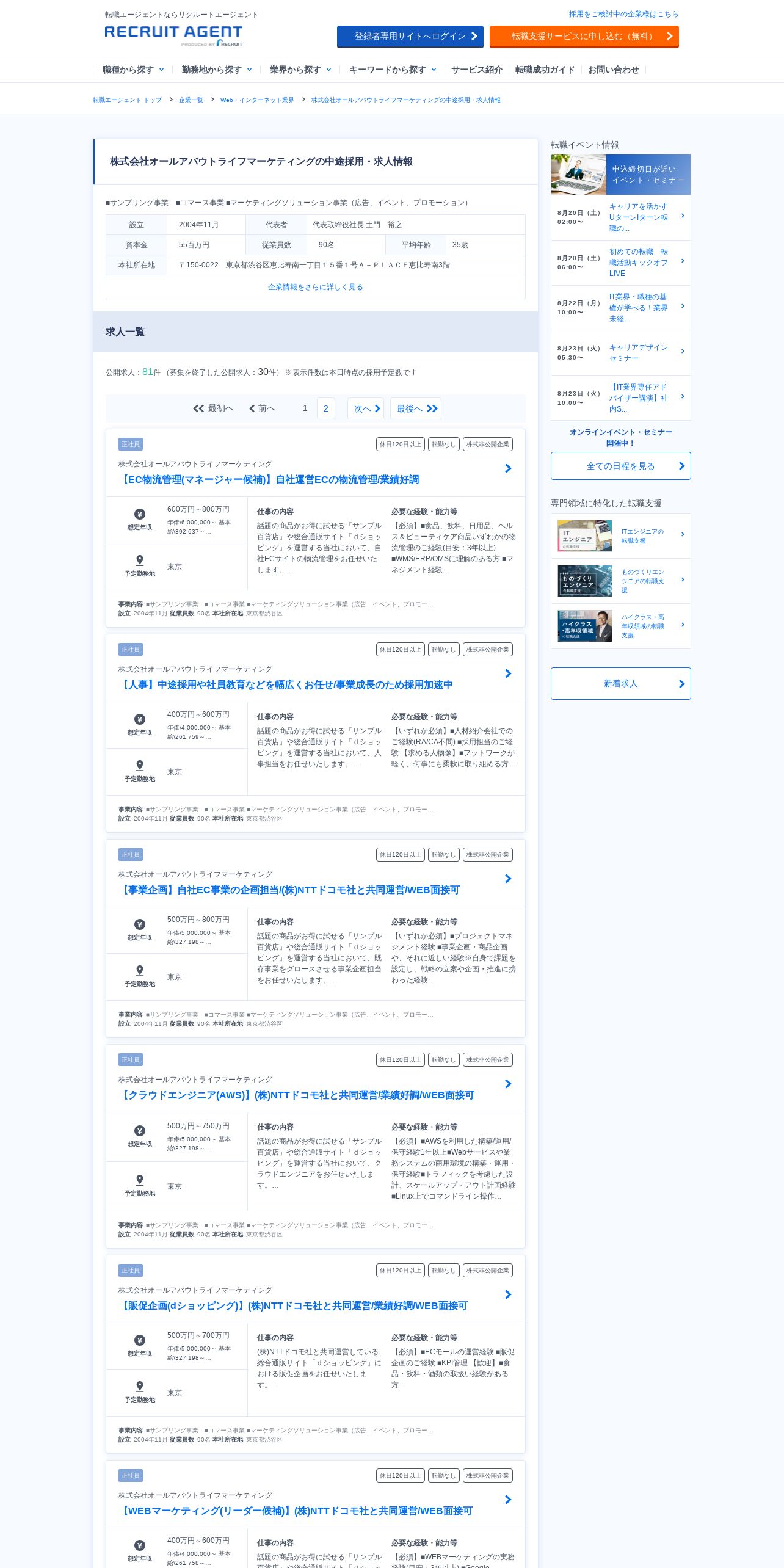Click 正社員 badge on EC物流管理 card
The width and height of the screenshot is (784, 1568).
coord(131,445)
